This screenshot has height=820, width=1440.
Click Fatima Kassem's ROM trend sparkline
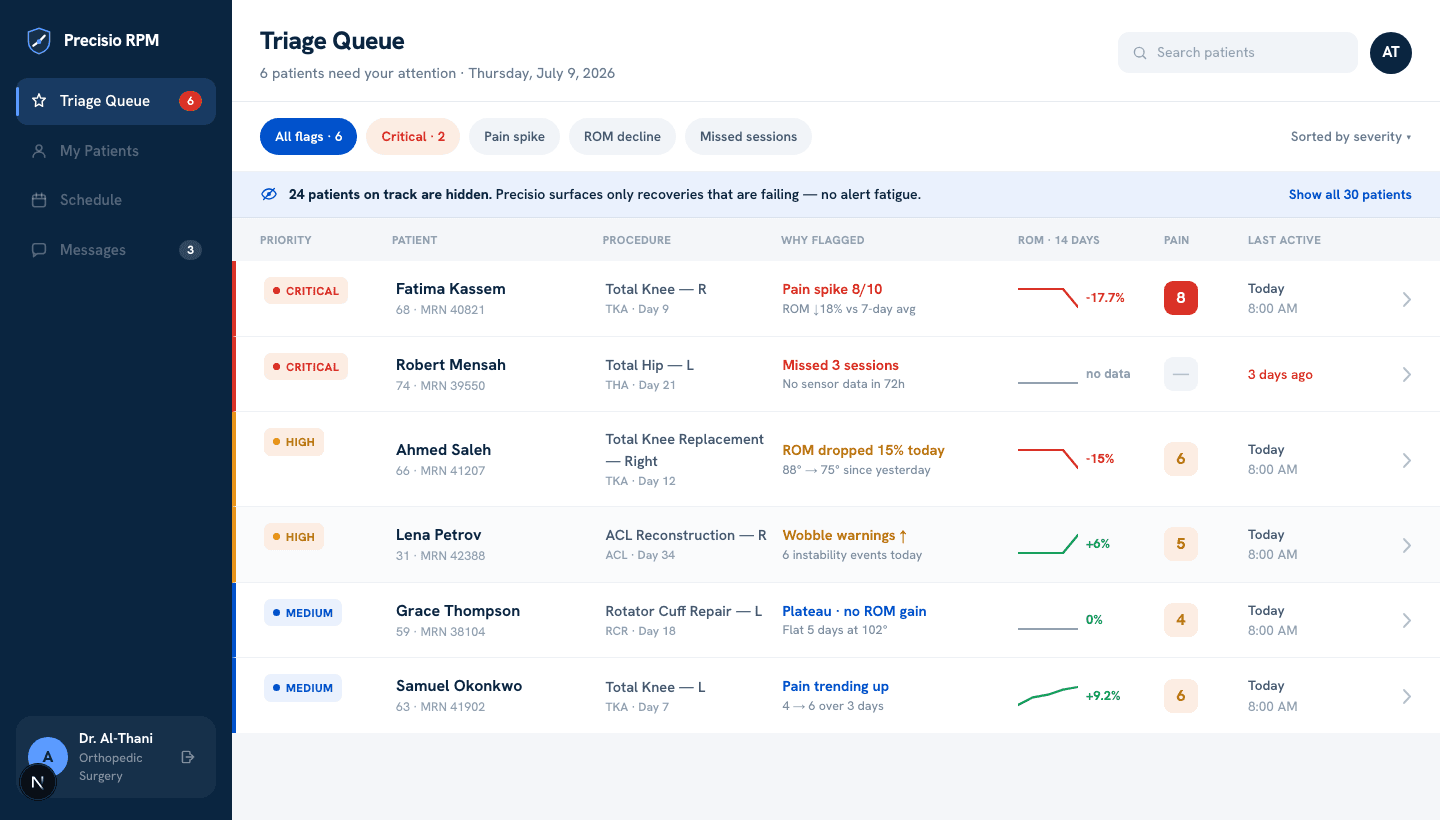coord(1048,298)
